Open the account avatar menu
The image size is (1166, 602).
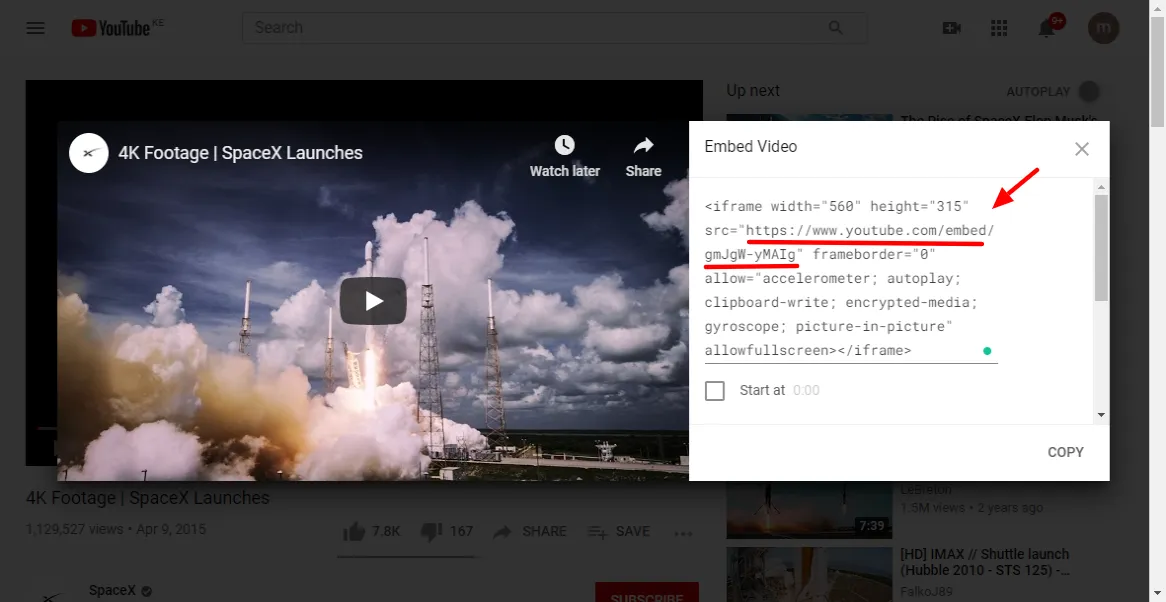[x=1103, y=28]
